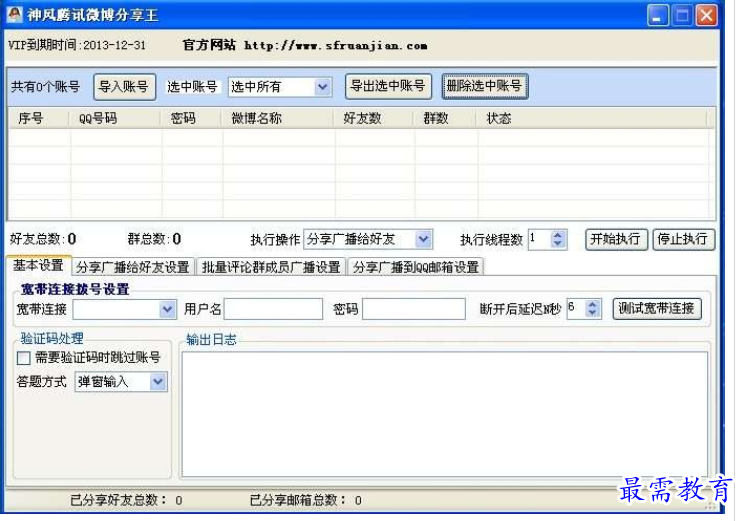
Task: Click the 已分享好友总数 status text
Action: pos(127,500)
